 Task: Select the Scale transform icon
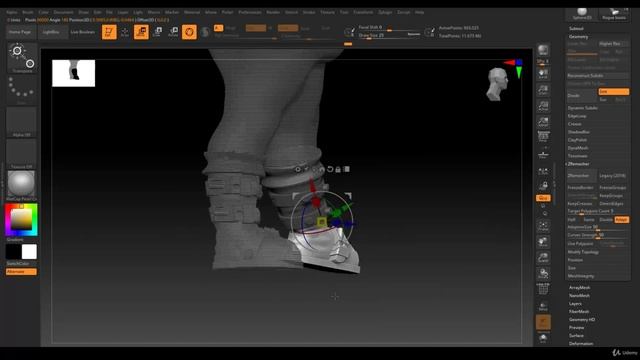point(158,32)
